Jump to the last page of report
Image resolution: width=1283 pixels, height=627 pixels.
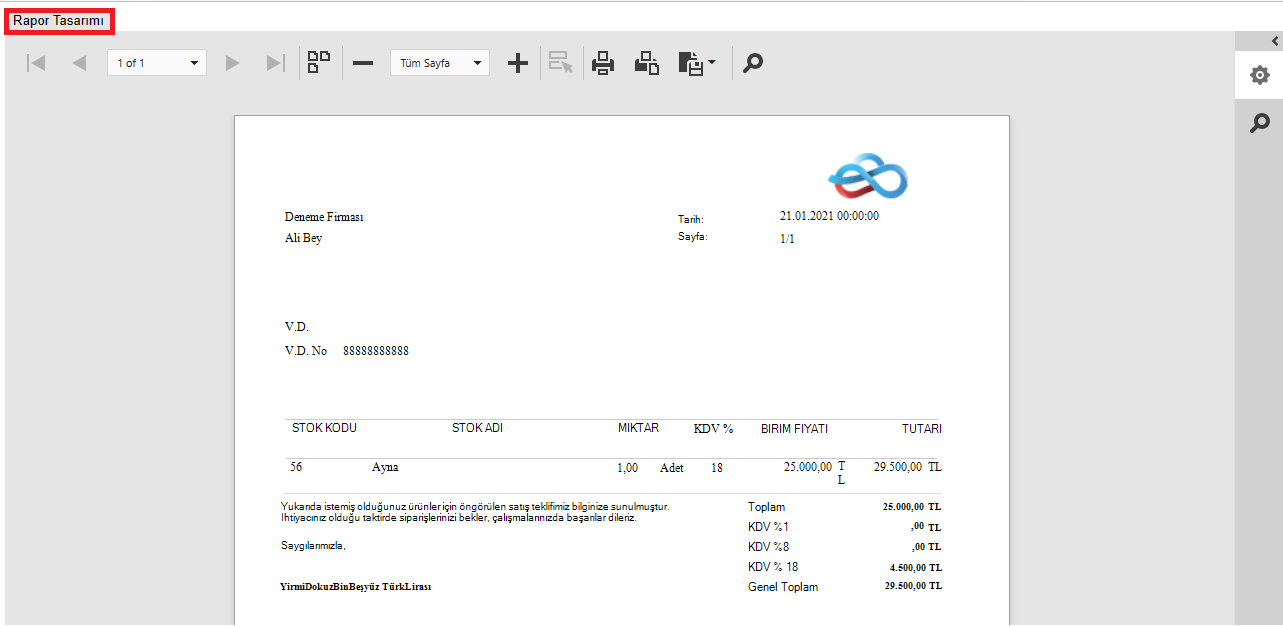[275, 63]
